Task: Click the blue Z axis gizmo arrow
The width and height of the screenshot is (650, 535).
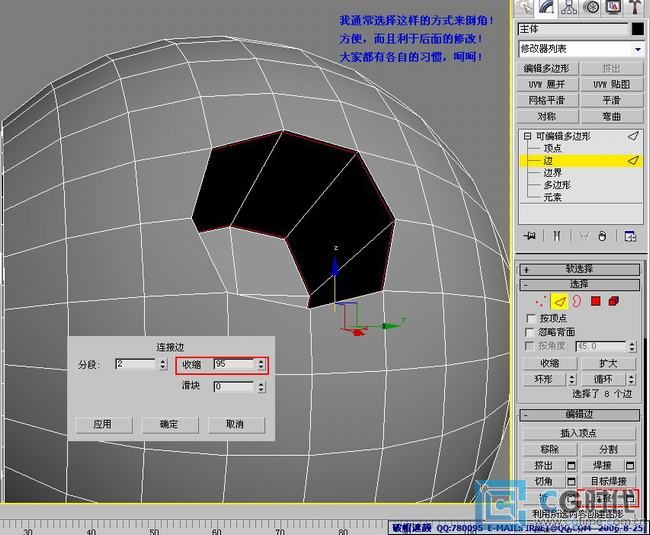Action: (x=335, y=265)
